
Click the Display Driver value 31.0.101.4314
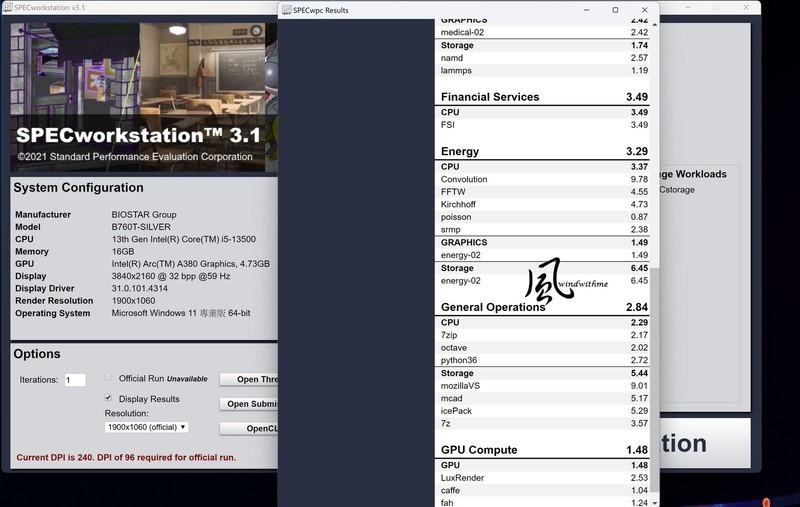coord(139,288)
